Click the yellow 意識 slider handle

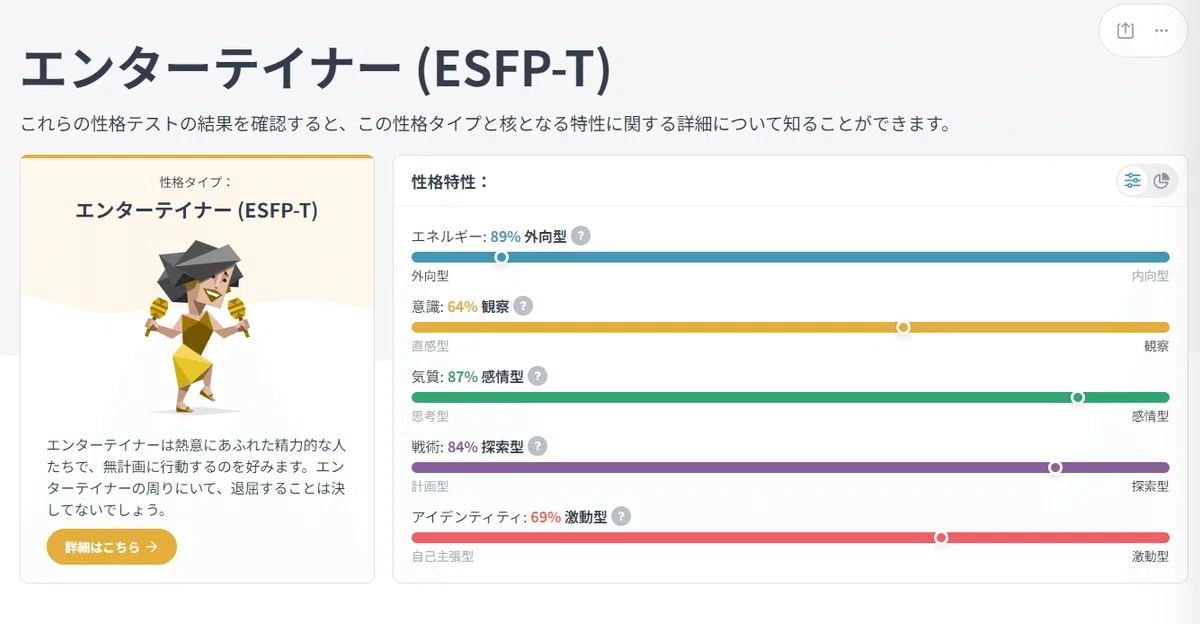[x=903, y=327]
